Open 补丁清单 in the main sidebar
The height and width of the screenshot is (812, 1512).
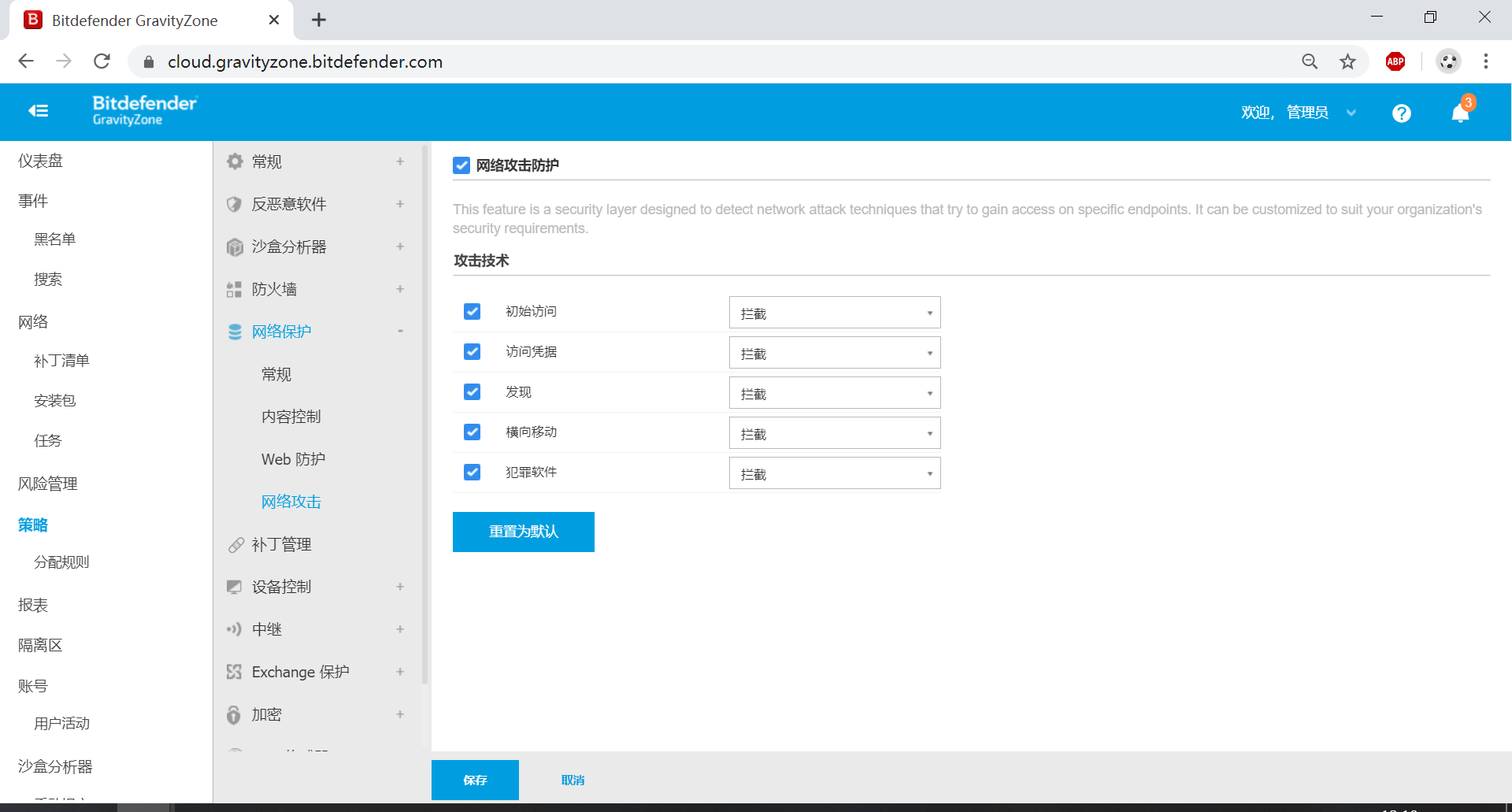click(61, 361)
